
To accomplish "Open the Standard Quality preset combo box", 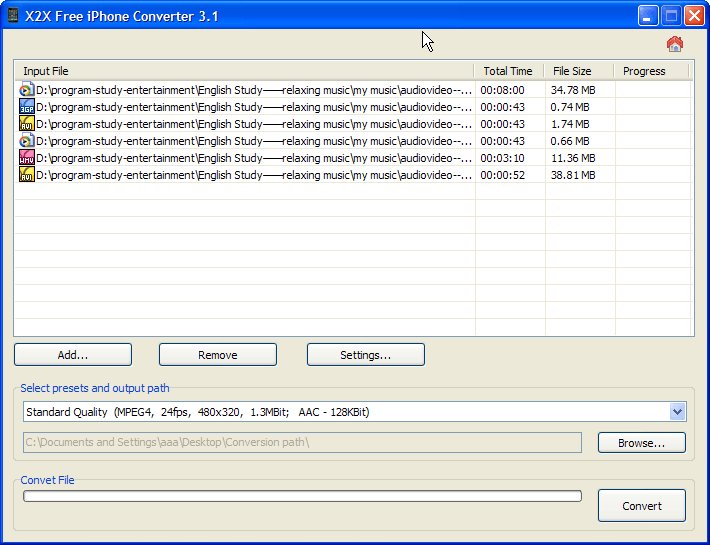I will point(355,411).
